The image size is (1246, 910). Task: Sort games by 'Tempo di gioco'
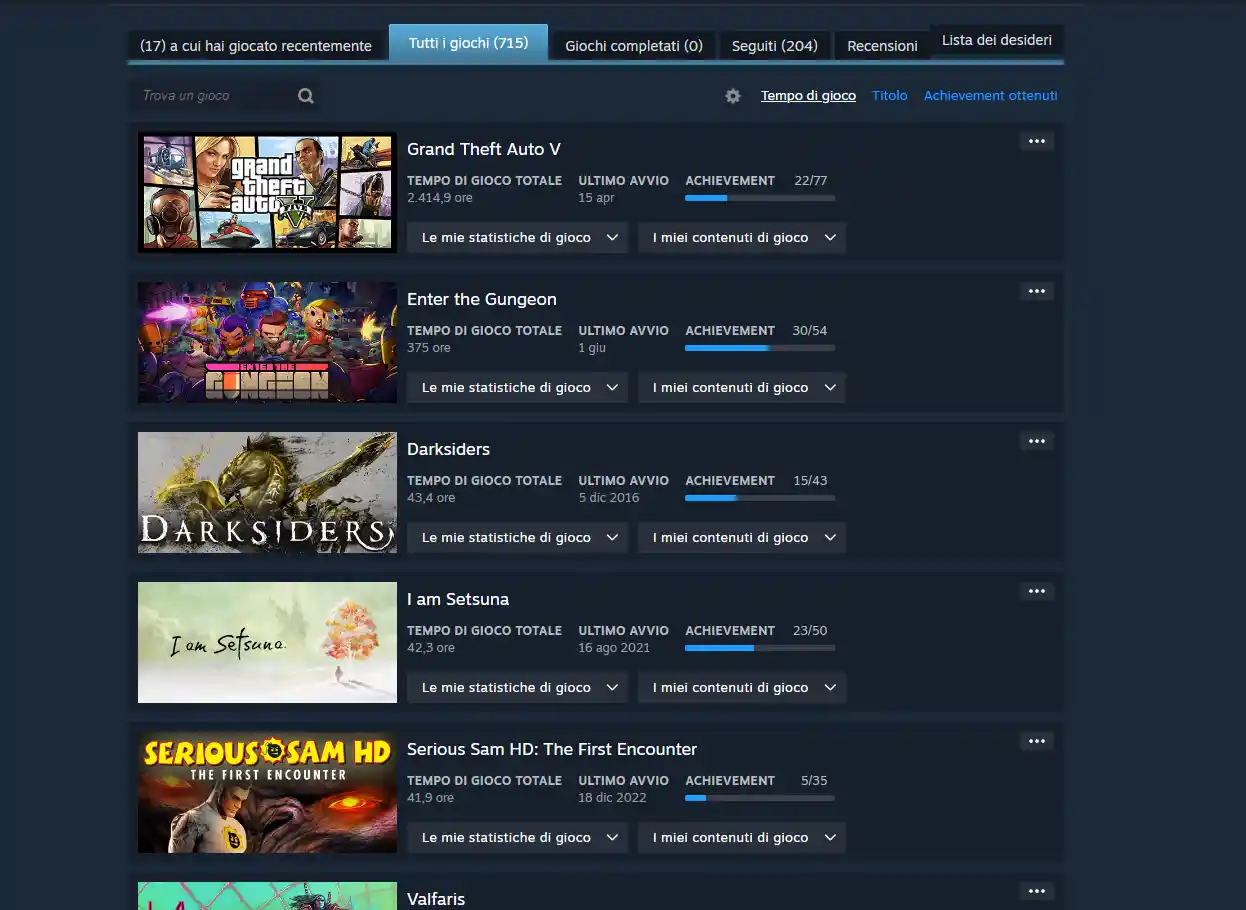click(808, 96)
